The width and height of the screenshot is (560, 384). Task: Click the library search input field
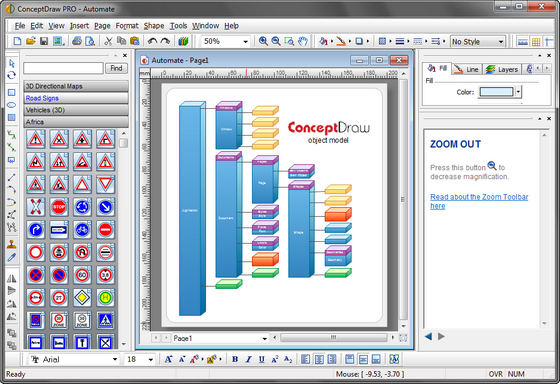[63, 68]
